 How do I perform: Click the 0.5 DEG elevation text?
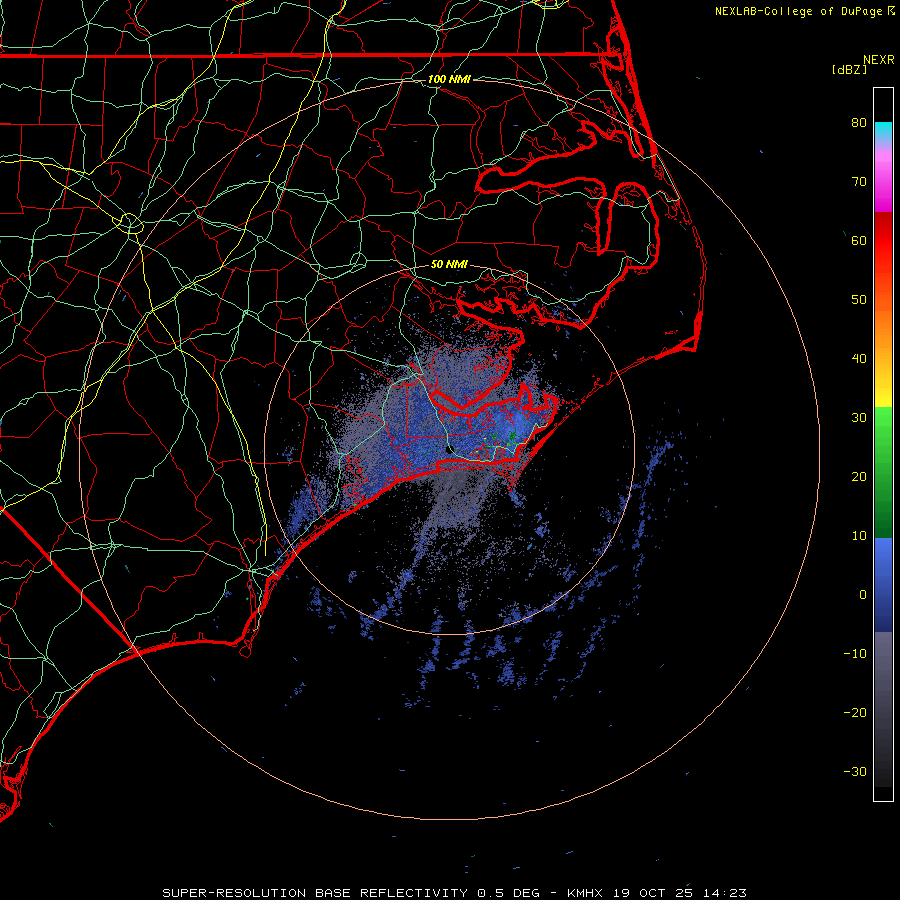point(508,893)
